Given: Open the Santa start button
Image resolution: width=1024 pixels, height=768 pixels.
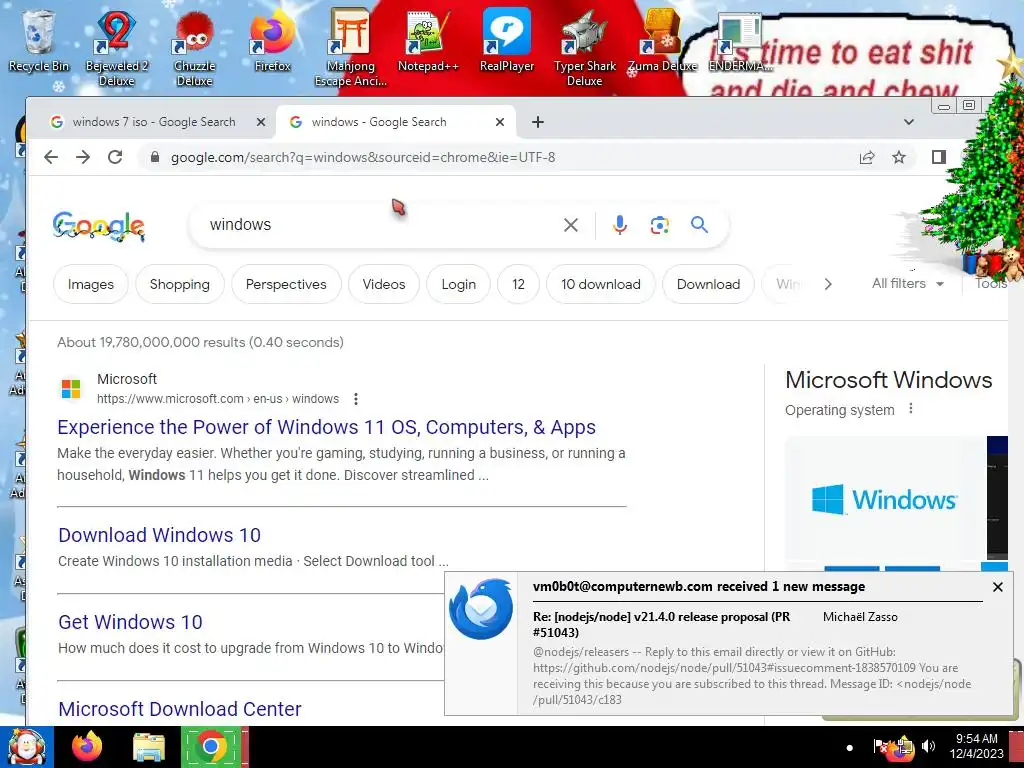Looking at the screenshot, I should coord(26,747).
